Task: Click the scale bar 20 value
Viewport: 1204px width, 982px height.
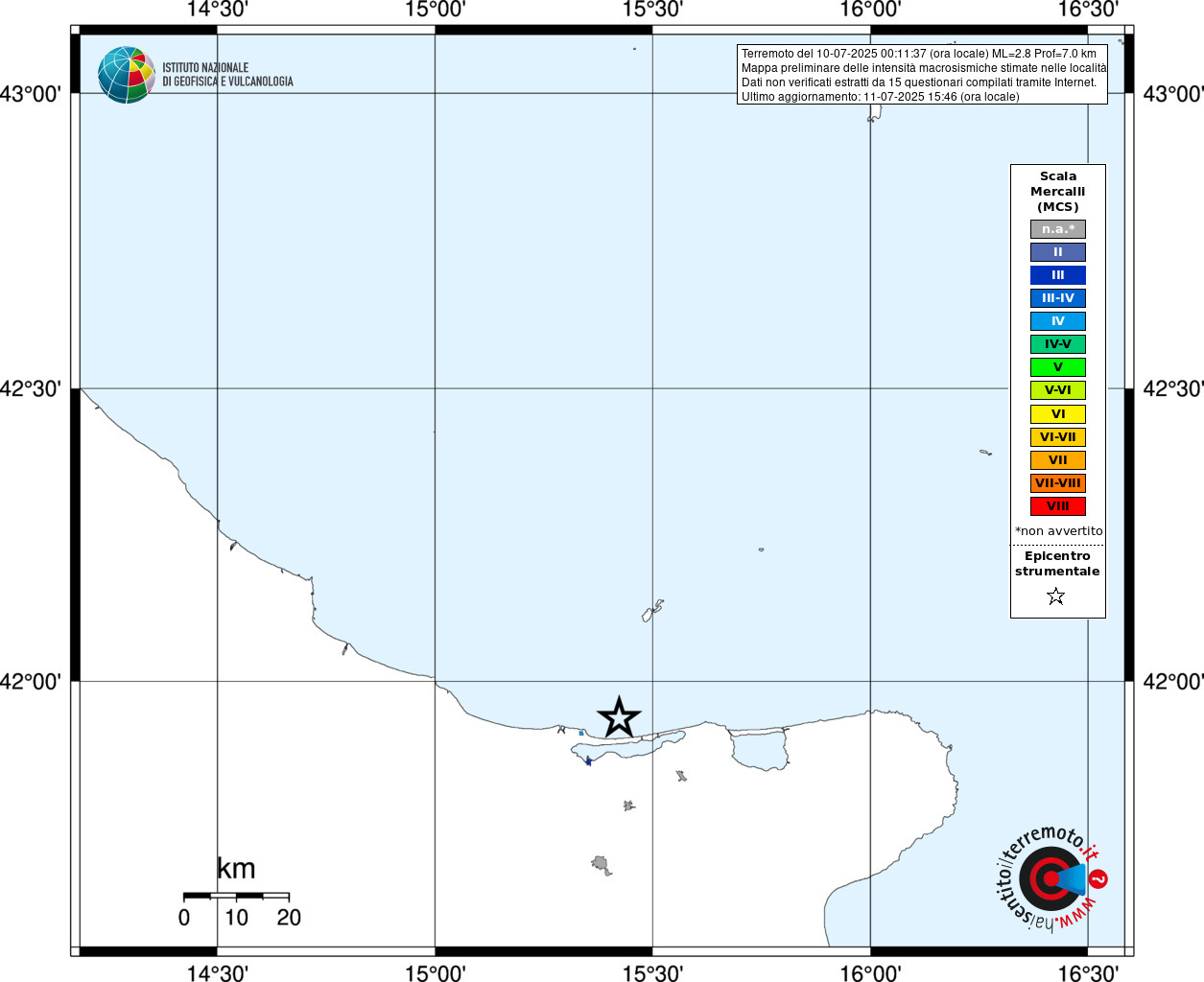Action: 289,918
